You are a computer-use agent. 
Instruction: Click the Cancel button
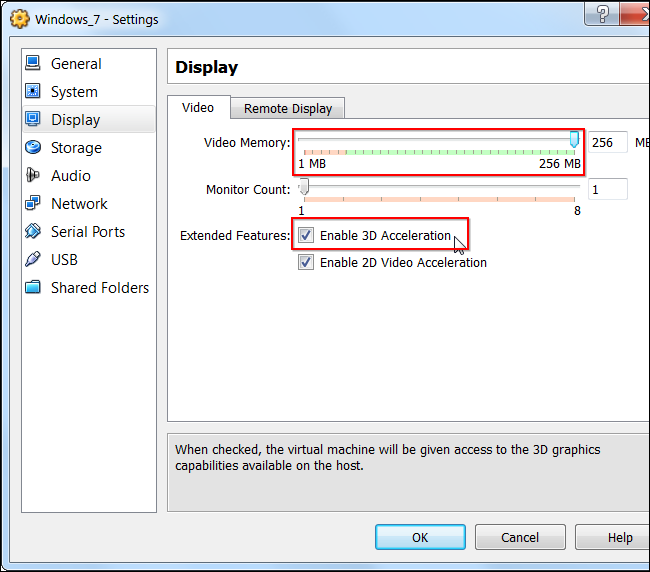click(x=520, y=537)
